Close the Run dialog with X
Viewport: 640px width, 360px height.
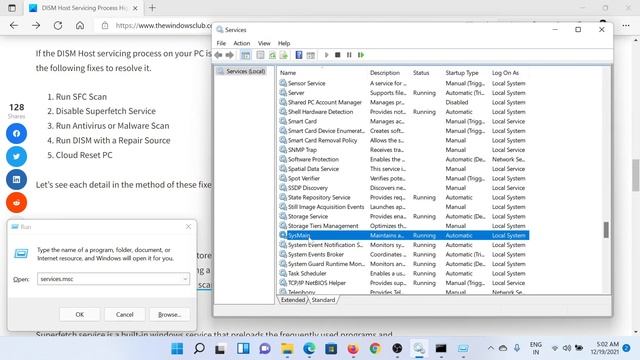[x=188, y=227]
